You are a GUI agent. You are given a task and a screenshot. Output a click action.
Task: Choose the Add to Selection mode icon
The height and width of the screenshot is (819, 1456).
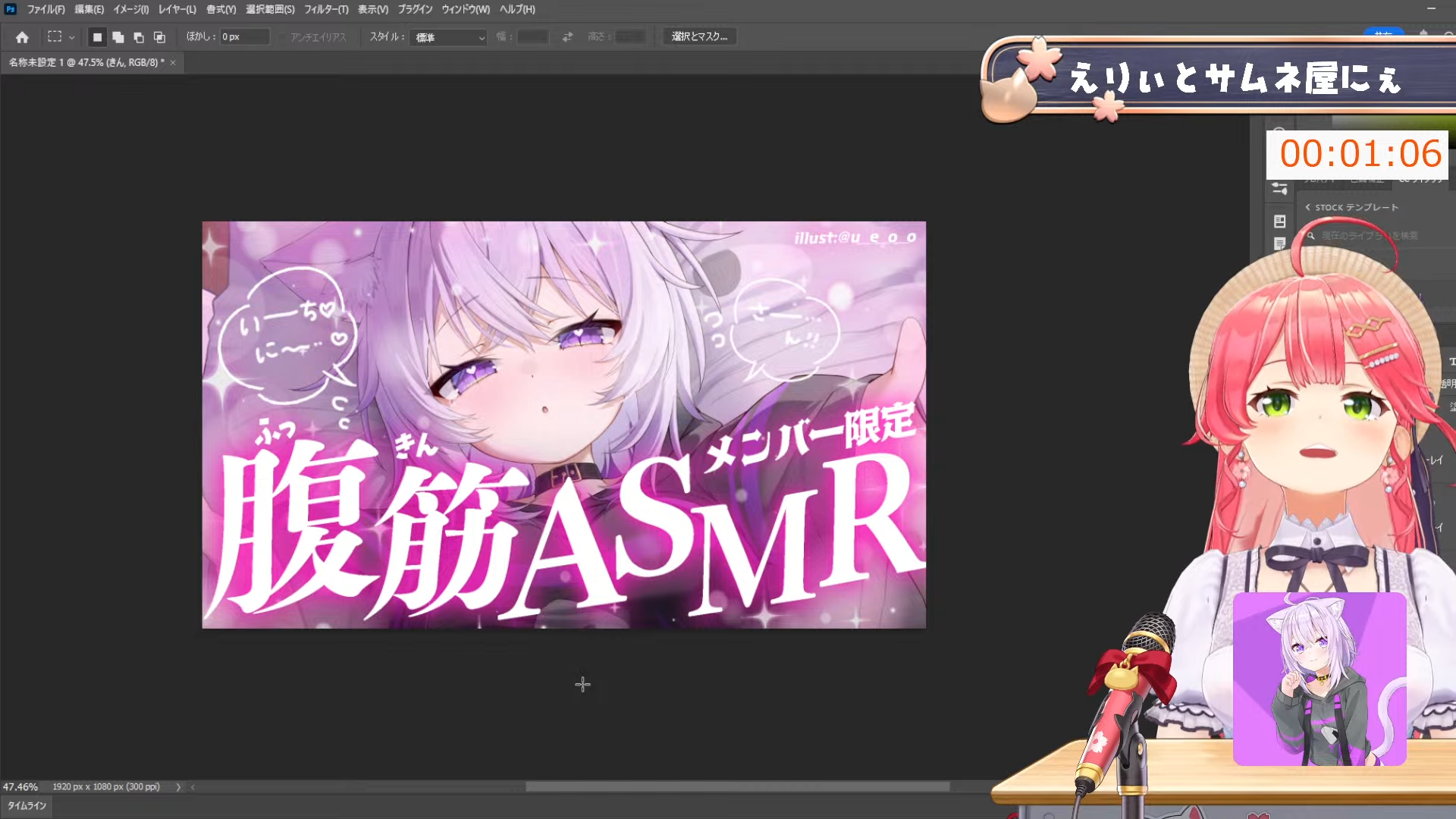coord(118,37)
